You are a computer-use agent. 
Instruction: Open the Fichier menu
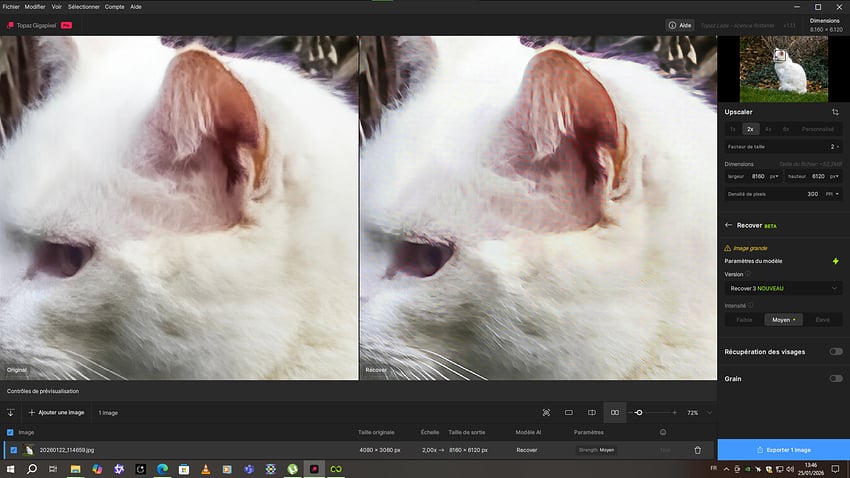click(11, 6)
